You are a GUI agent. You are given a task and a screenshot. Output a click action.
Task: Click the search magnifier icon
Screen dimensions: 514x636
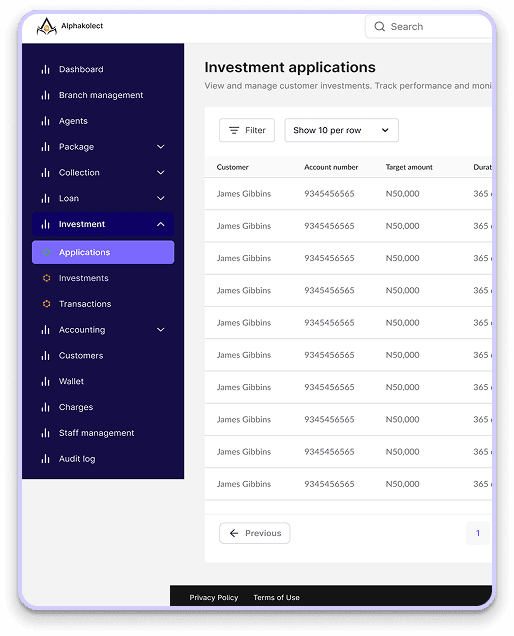[379, 27]
